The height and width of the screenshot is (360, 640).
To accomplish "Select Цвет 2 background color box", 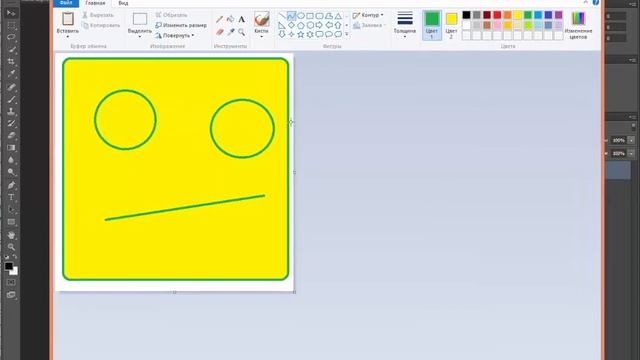I will [451, 25].
